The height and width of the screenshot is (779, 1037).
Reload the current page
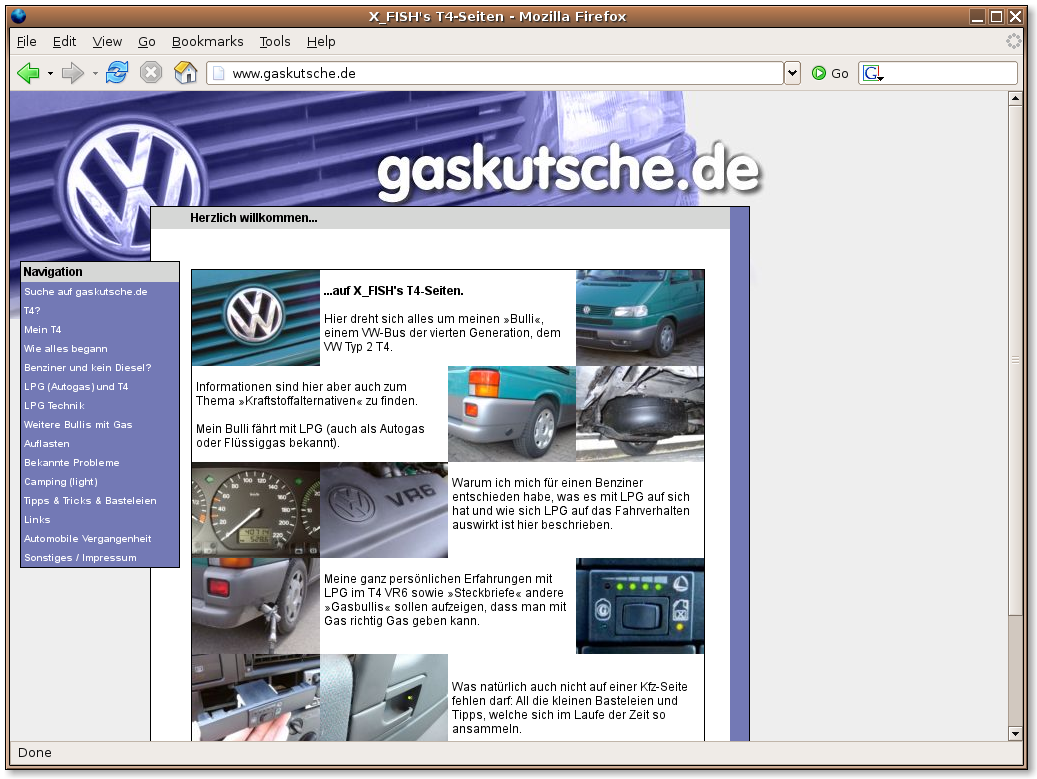point(117,73)
